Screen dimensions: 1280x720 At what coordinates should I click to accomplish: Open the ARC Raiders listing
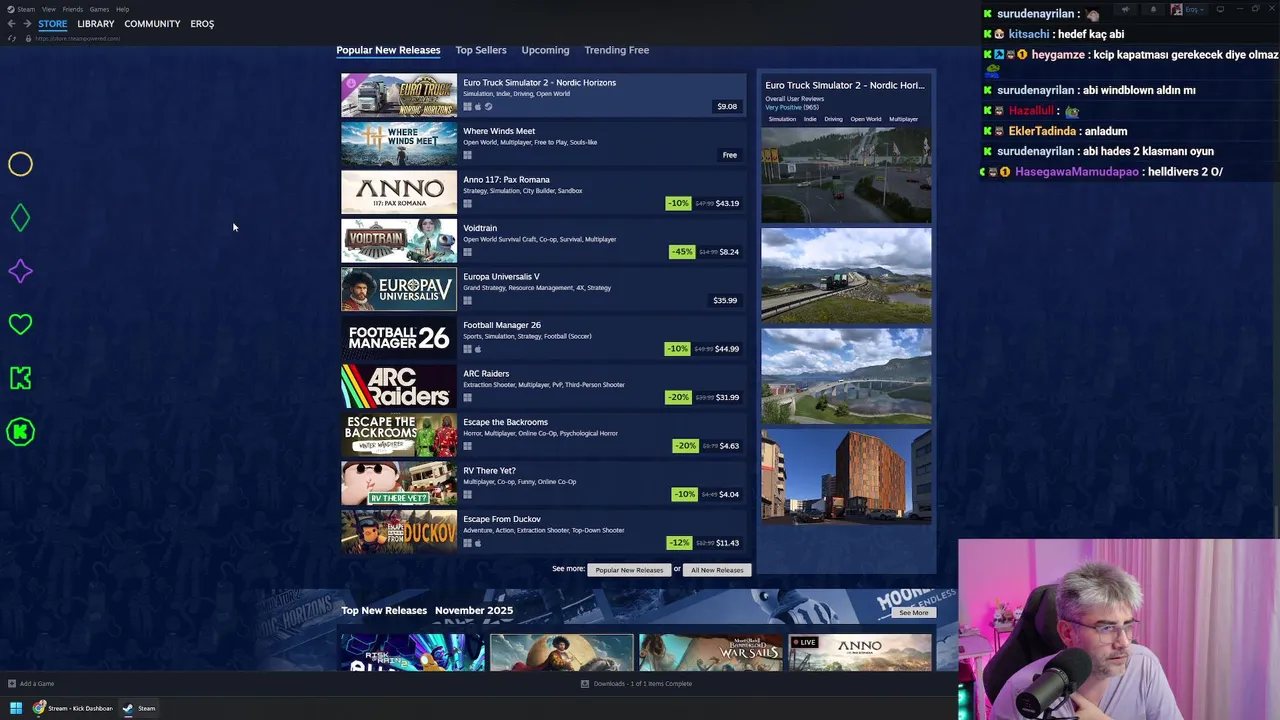point(544,387)
